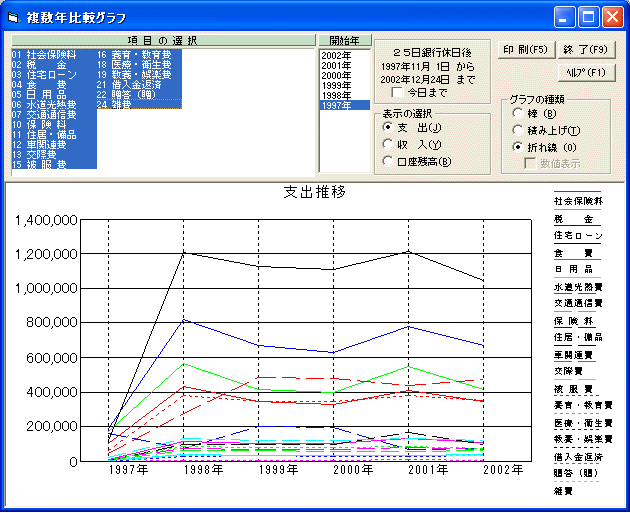630x513 pixels.
Task: Click the 項目の選択 header bar
Action: click(162, 40)
